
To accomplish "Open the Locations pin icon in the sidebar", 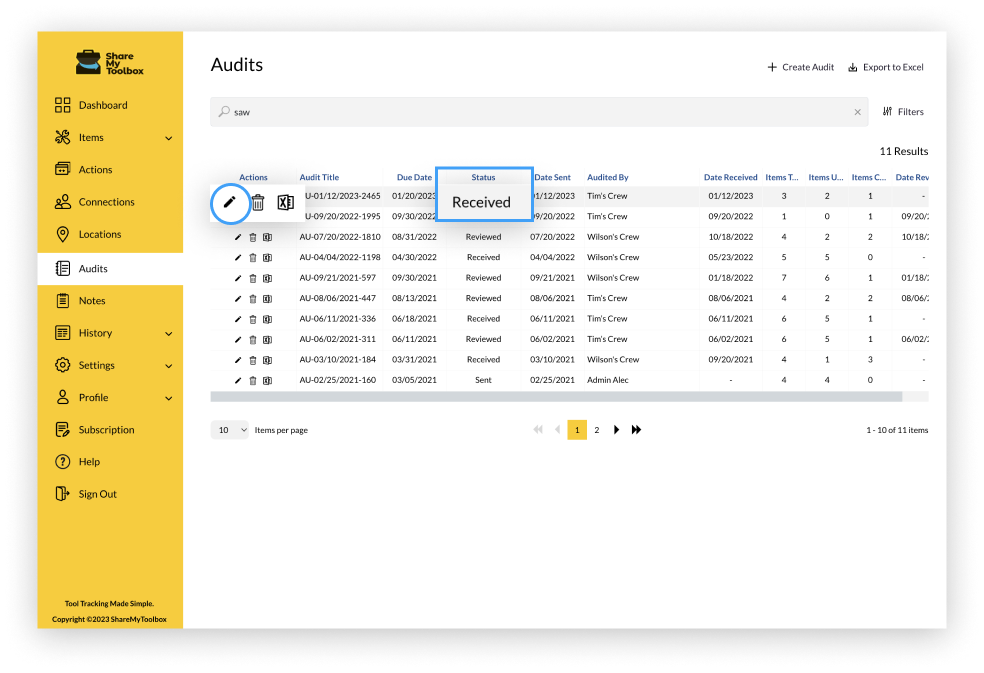I will (63, 233).
